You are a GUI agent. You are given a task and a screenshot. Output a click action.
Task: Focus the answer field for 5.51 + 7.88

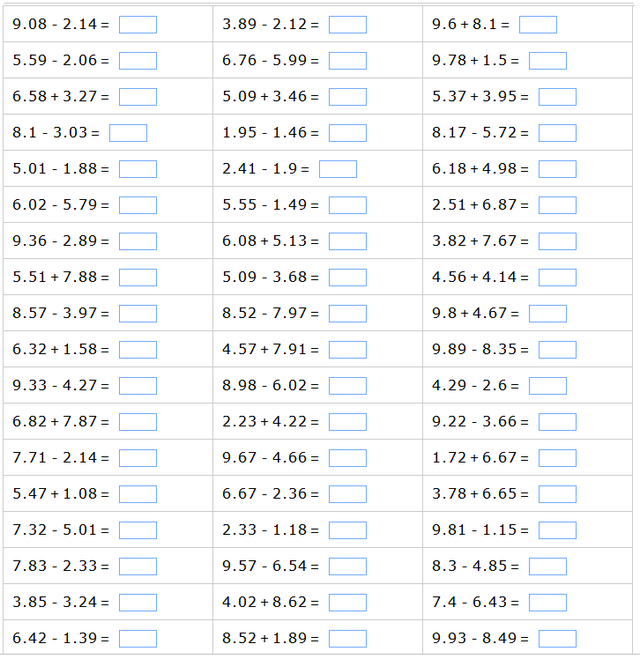tap(138, 277)
